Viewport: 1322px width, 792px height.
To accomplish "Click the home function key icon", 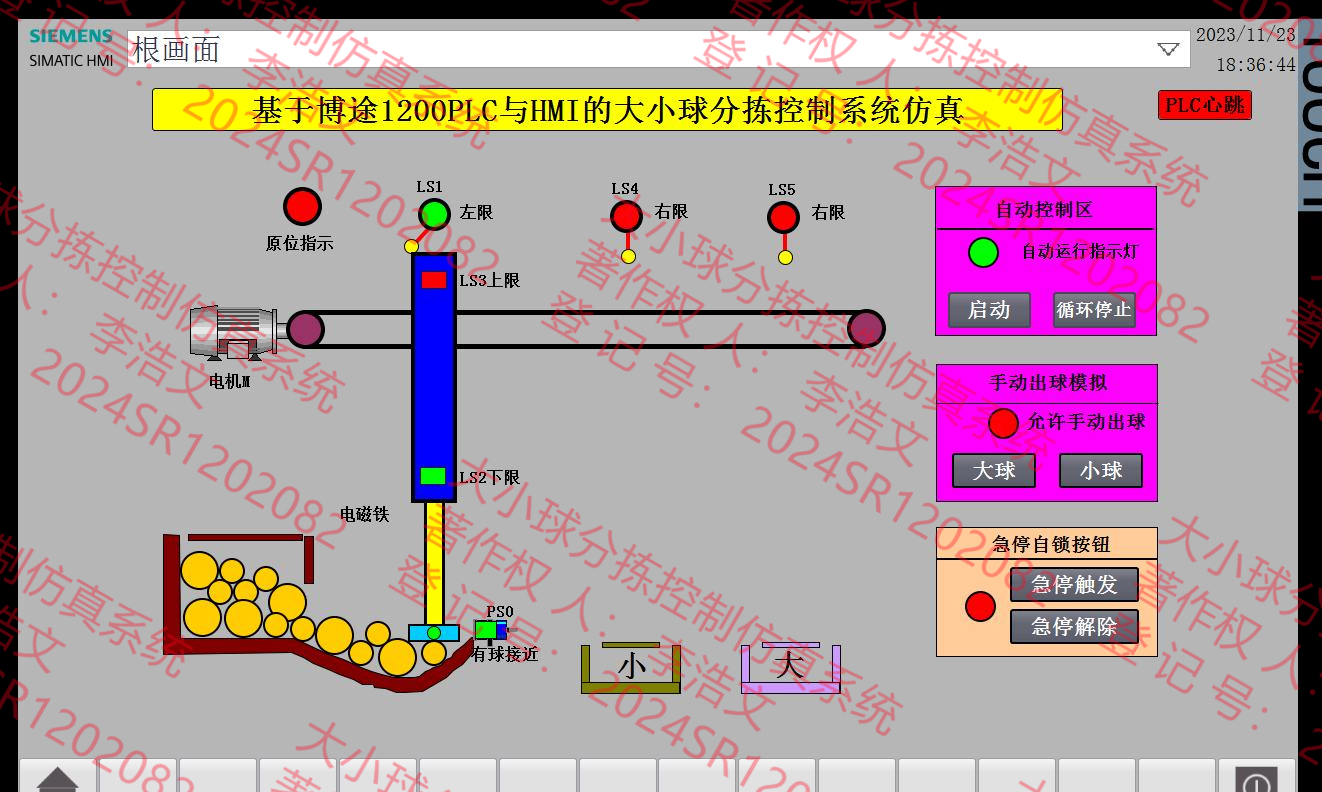I will [58, 778].
